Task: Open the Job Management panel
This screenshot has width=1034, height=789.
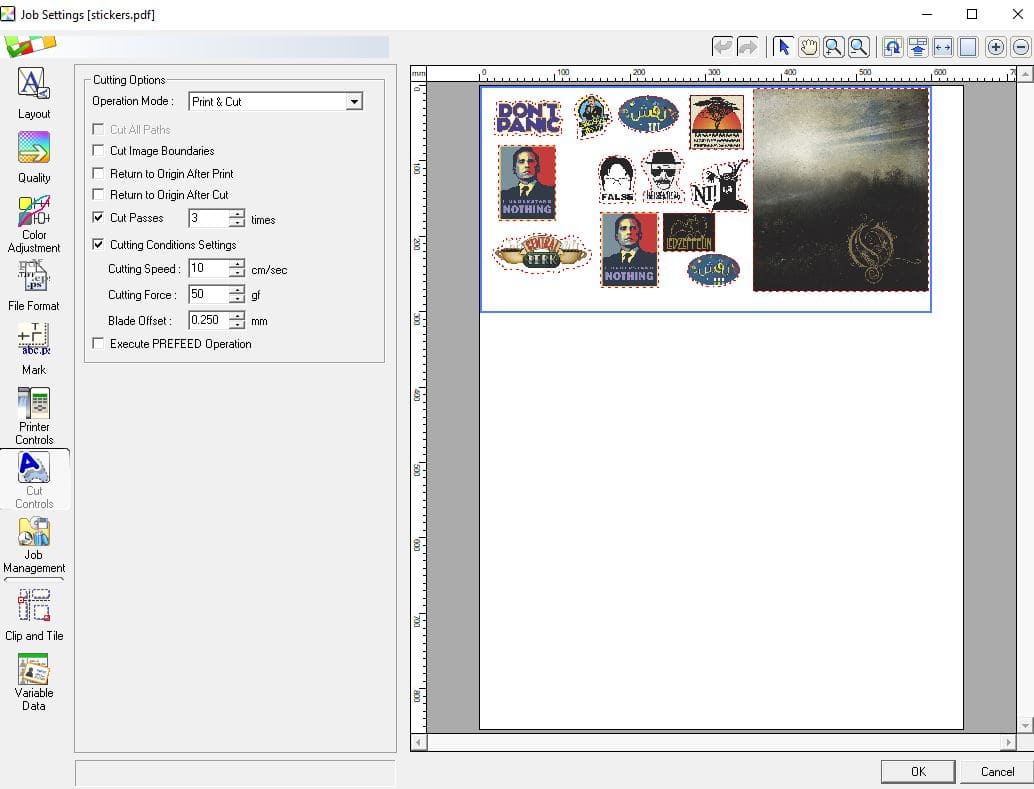Action: [x=34, y=545]
